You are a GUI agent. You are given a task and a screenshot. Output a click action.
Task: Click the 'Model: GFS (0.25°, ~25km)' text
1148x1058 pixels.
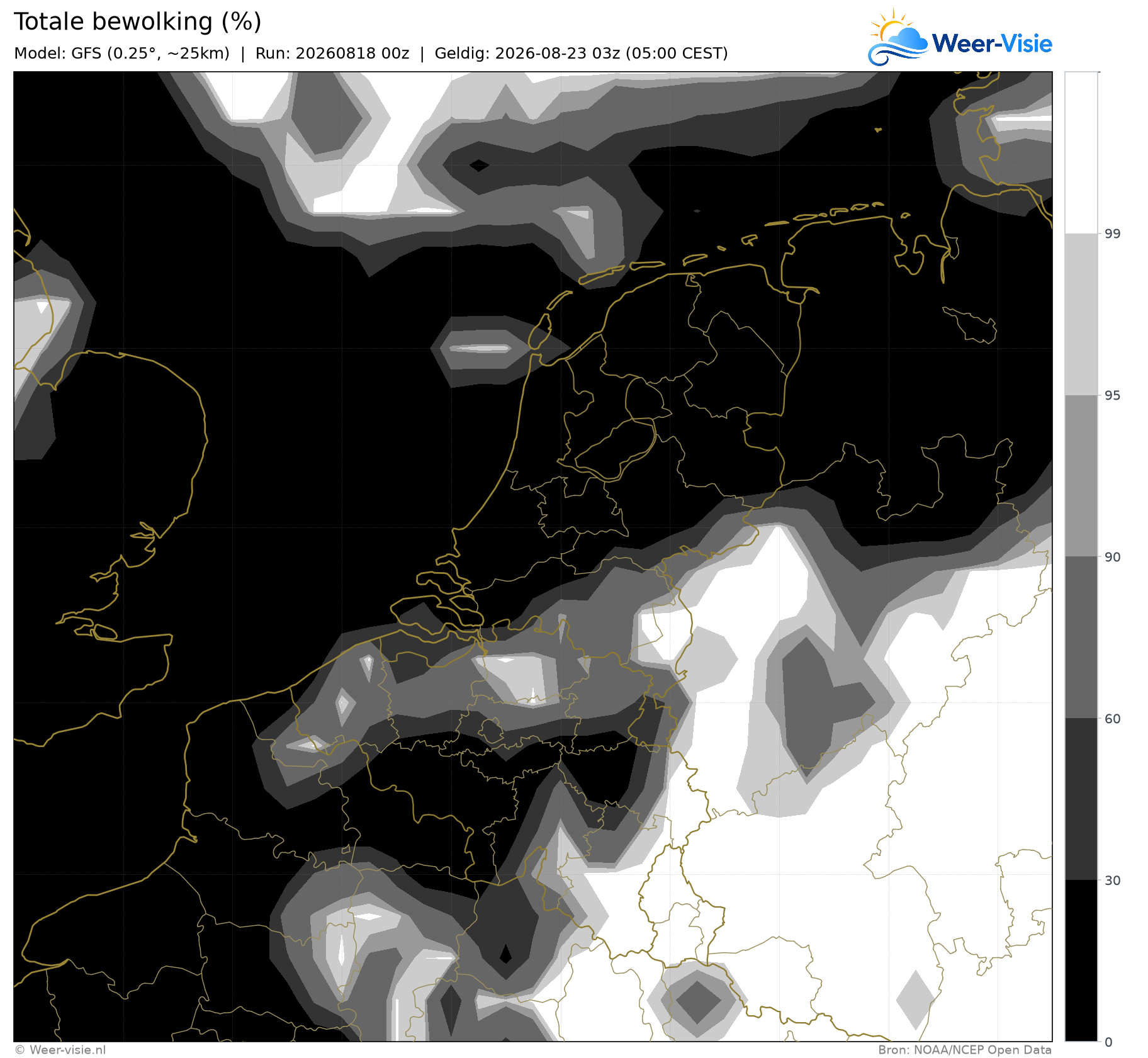pyautogui.click(x=121, y=53)
